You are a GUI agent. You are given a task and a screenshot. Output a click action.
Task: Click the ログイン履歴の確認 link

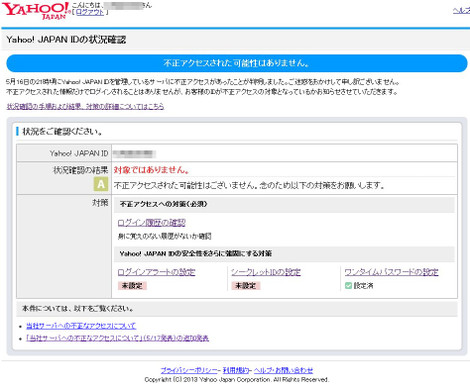click(152, 222)
